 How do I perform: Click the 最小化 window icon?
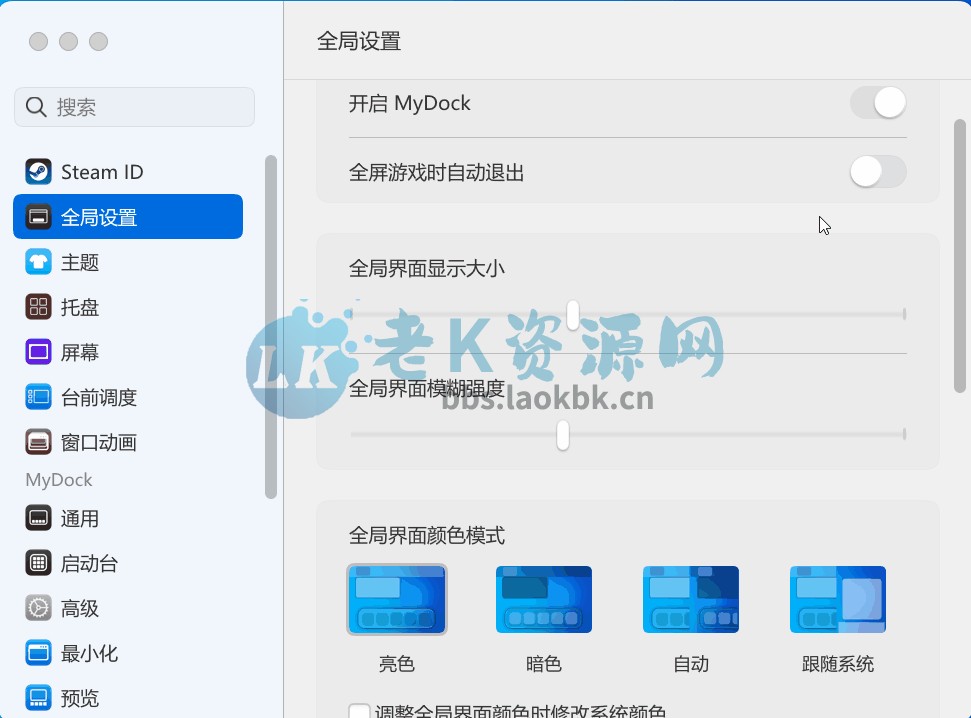pos(38,653)
